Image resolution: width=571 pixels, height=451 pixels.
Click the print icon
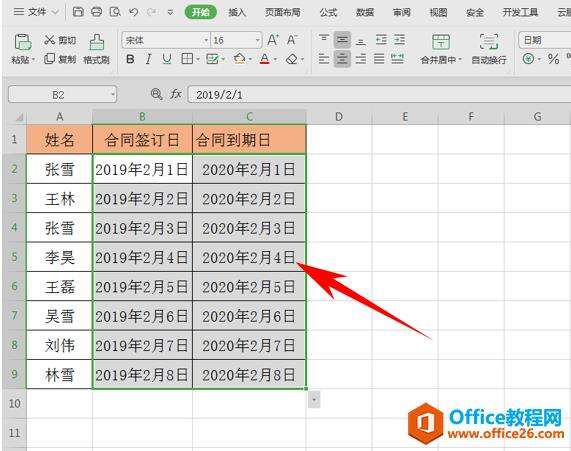pos(97,12)
